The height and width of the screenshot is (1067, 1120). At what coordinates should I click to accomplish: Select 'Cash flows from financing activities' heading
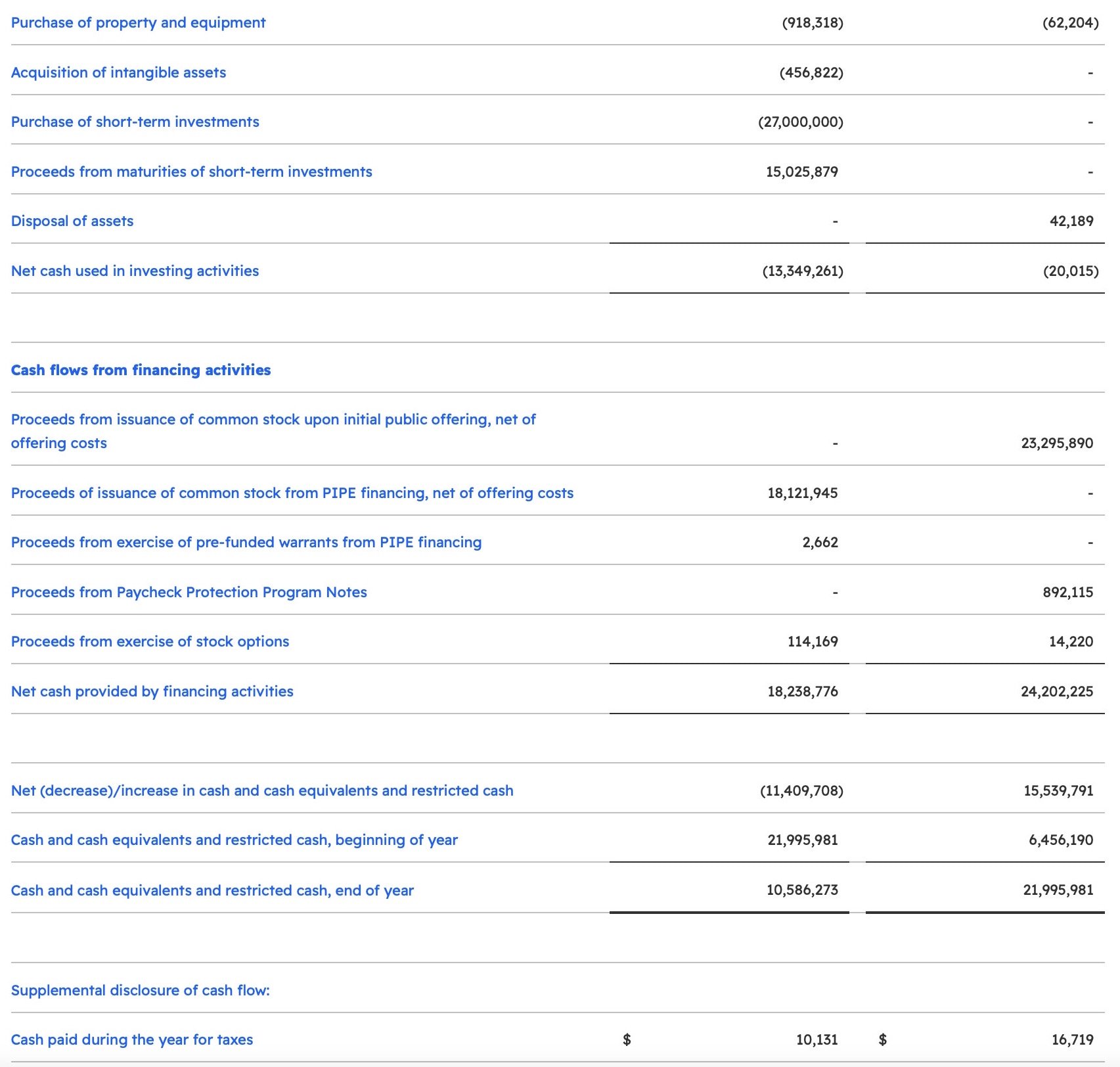click(141, 371)
